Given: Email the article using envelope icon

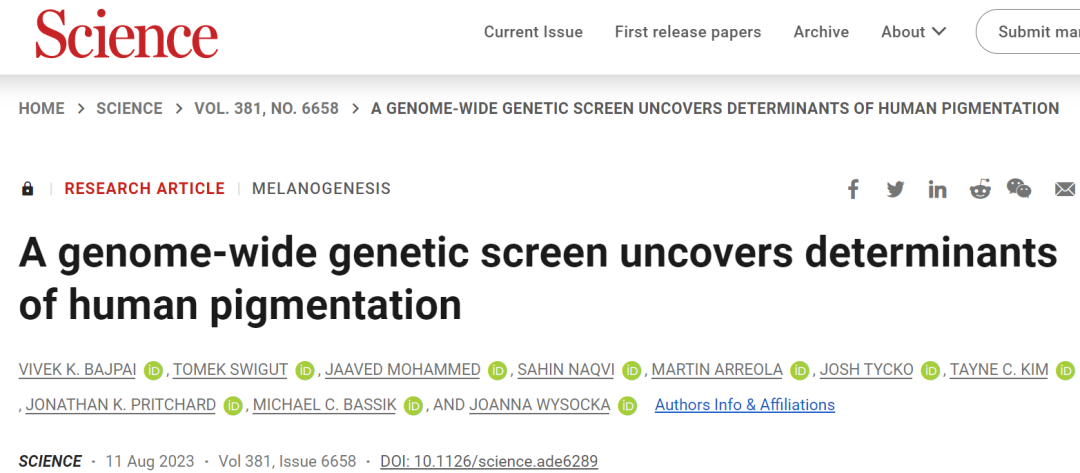Looking at the screenshot, I should pos(1065,189).
